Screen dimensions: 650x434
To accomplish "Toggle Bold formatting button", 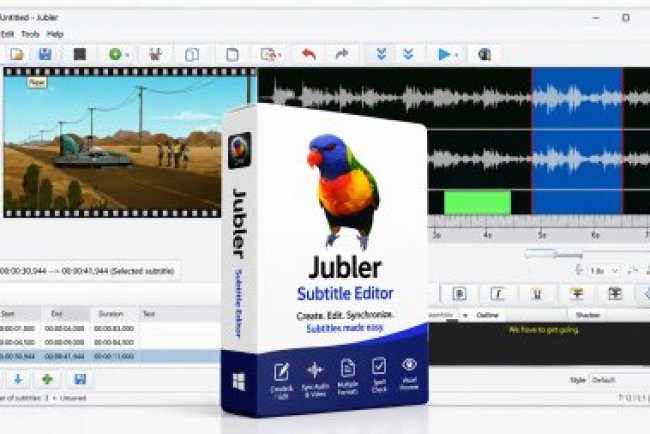I will coord(459,293).
